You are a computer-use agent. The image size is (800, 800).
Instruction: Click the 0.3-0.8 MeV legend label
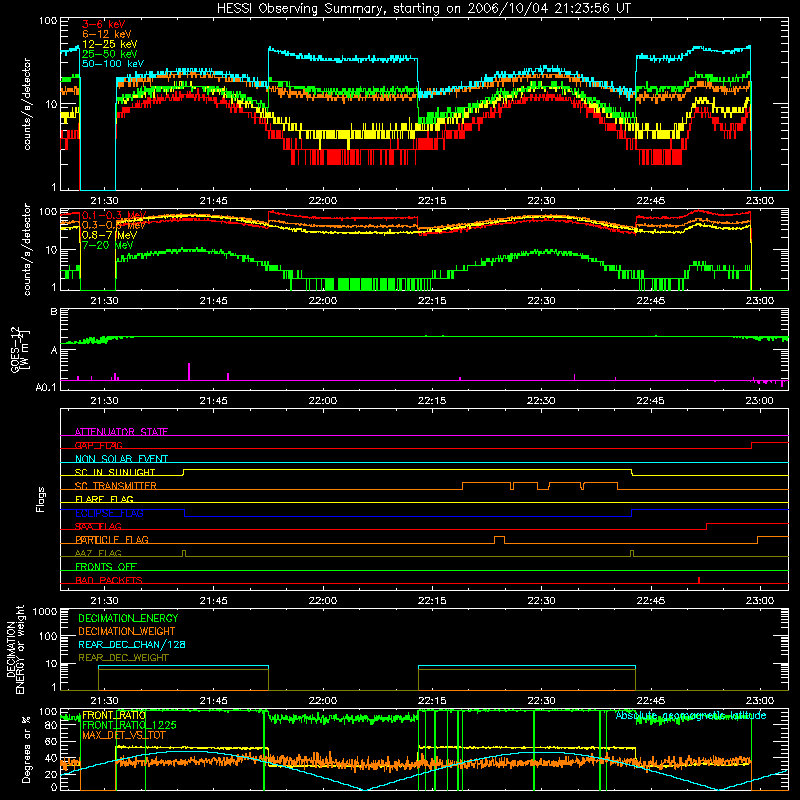(x=114, y=225)
